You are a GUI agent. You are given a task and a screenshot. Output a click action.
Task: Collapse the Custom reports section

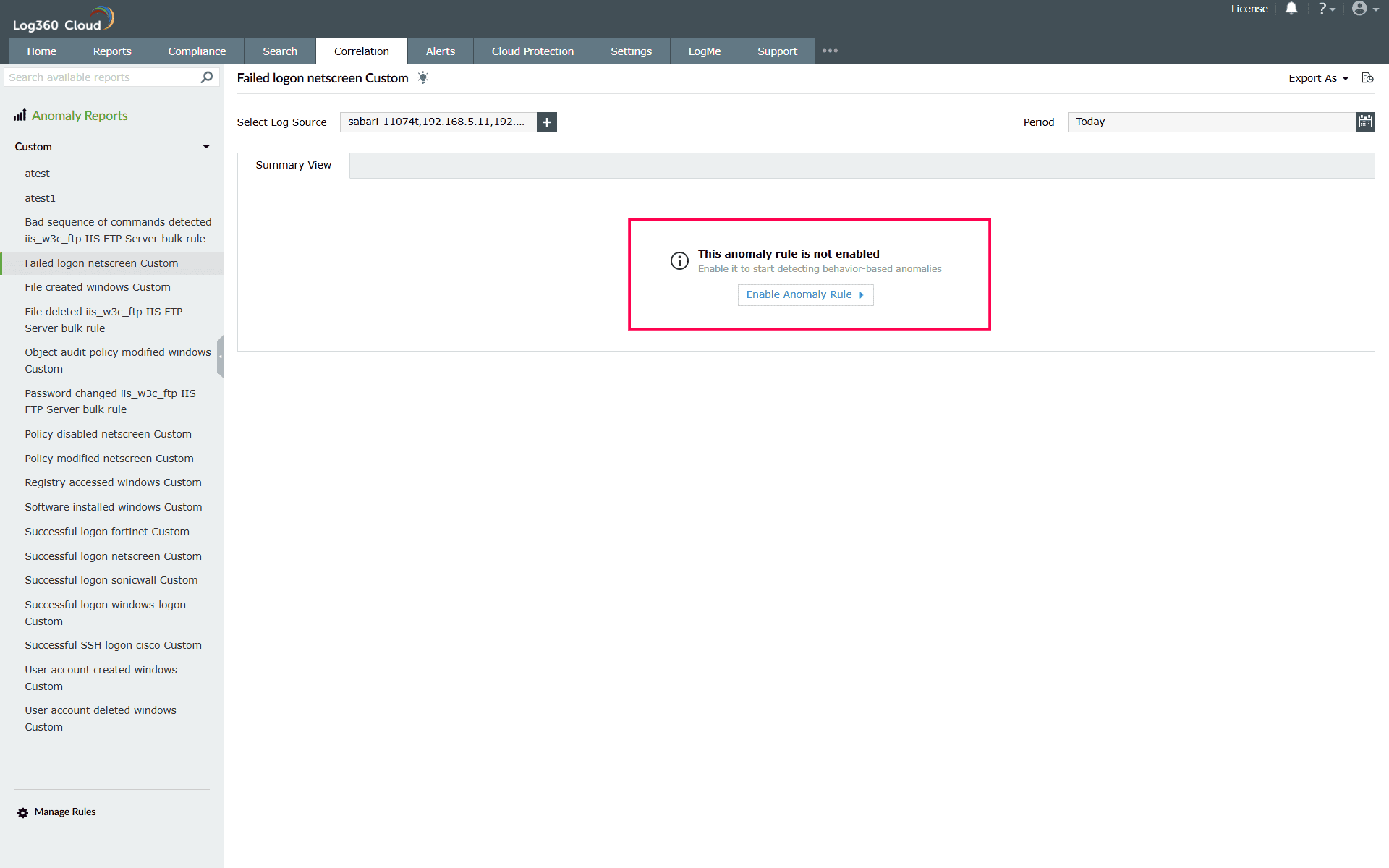click(206, 146)
